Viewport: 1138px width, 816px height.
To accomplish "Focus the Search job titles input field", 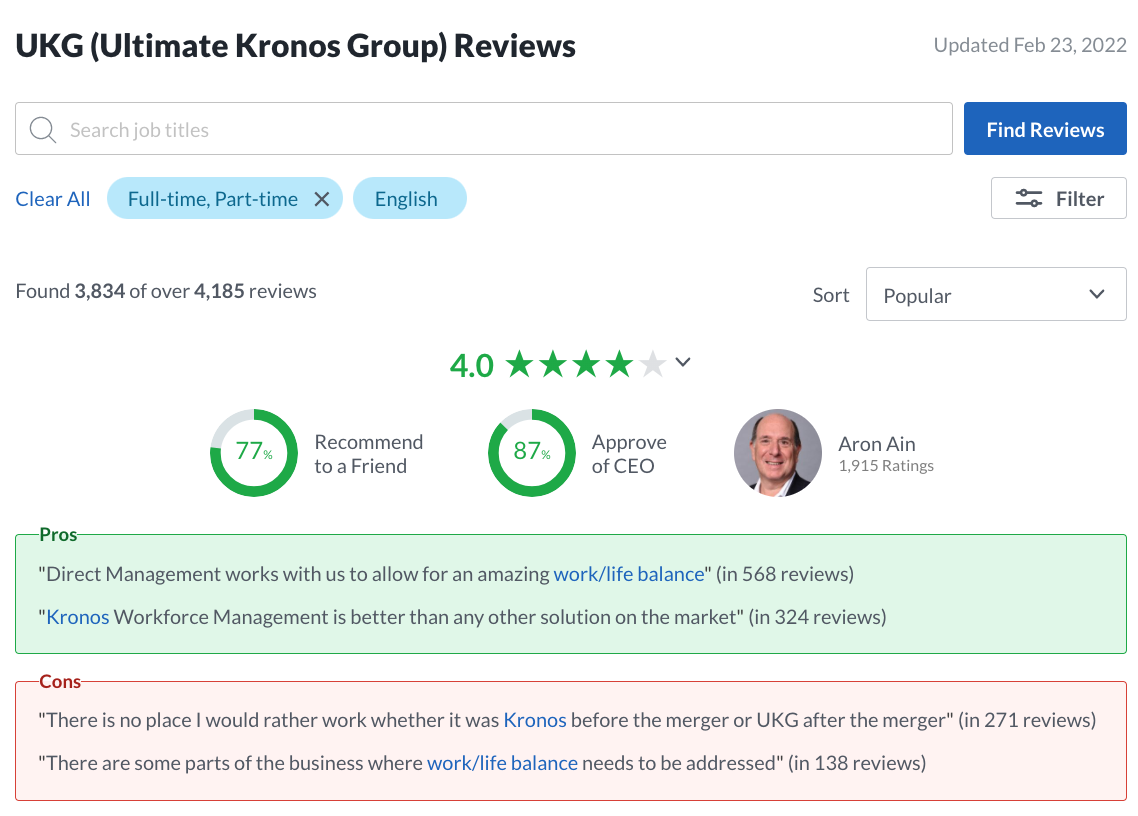I will 483,128.
